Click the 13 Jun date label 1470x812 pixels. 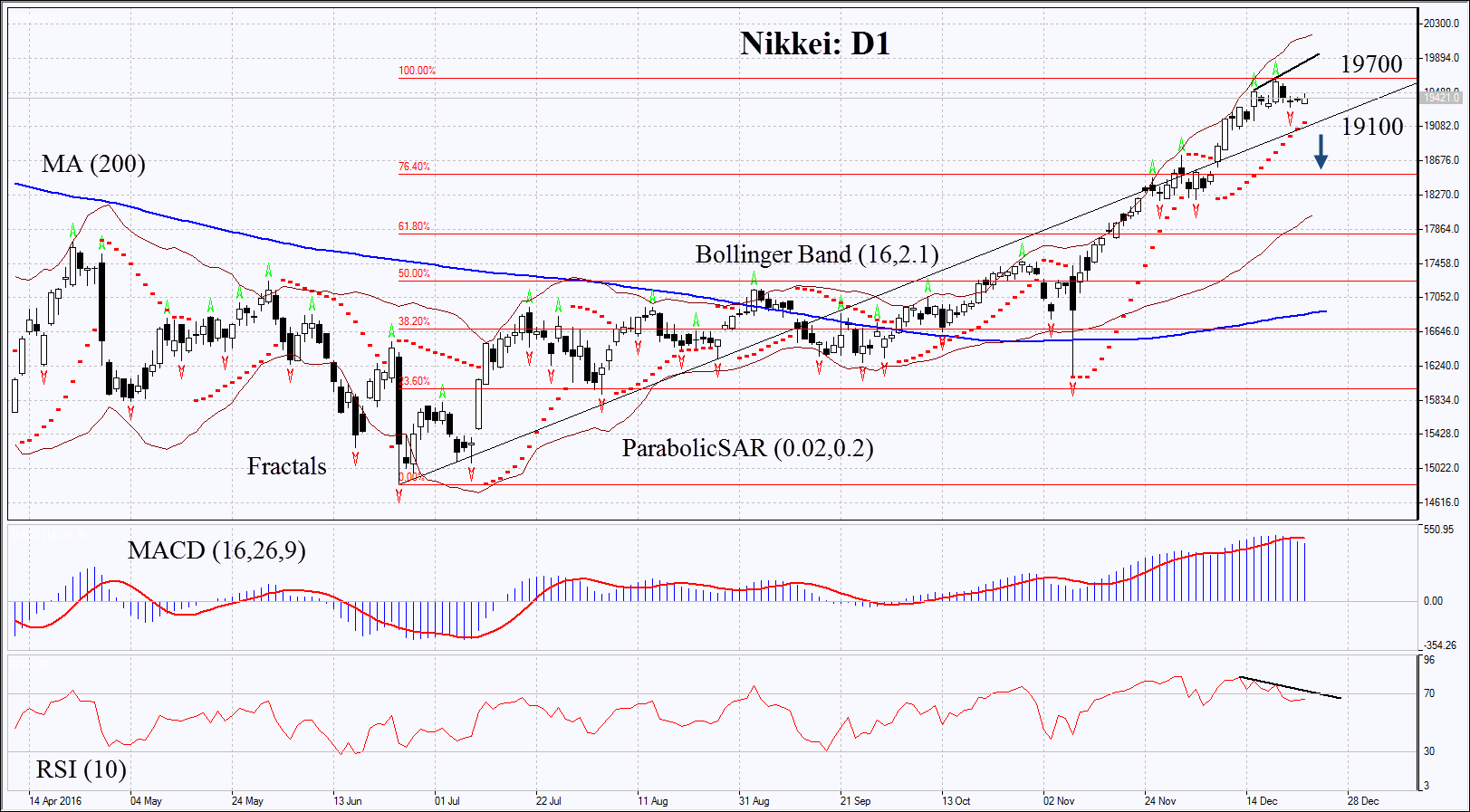click(x=348, y=801)
